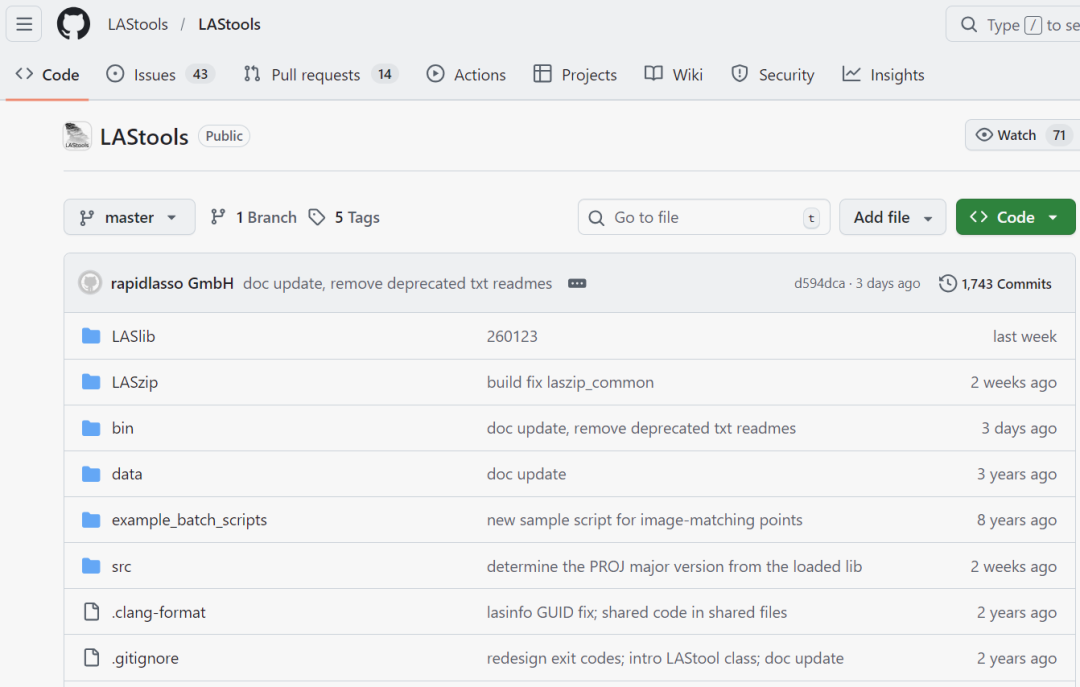Image resolution: width=1080 pixels, height=687 pixels.
Task: Open the Wiki tab label
Action: pos(687,74)
